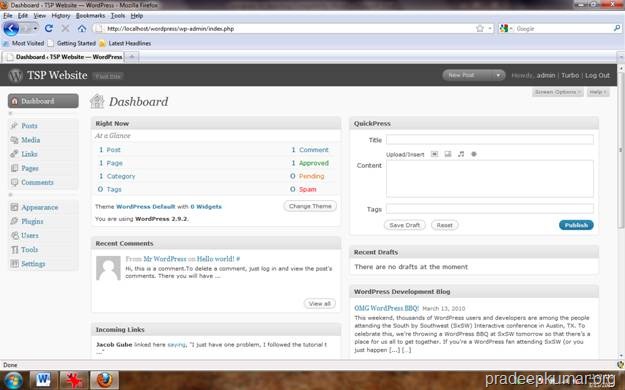Open the bookmark star dropdown arrow

490,28
